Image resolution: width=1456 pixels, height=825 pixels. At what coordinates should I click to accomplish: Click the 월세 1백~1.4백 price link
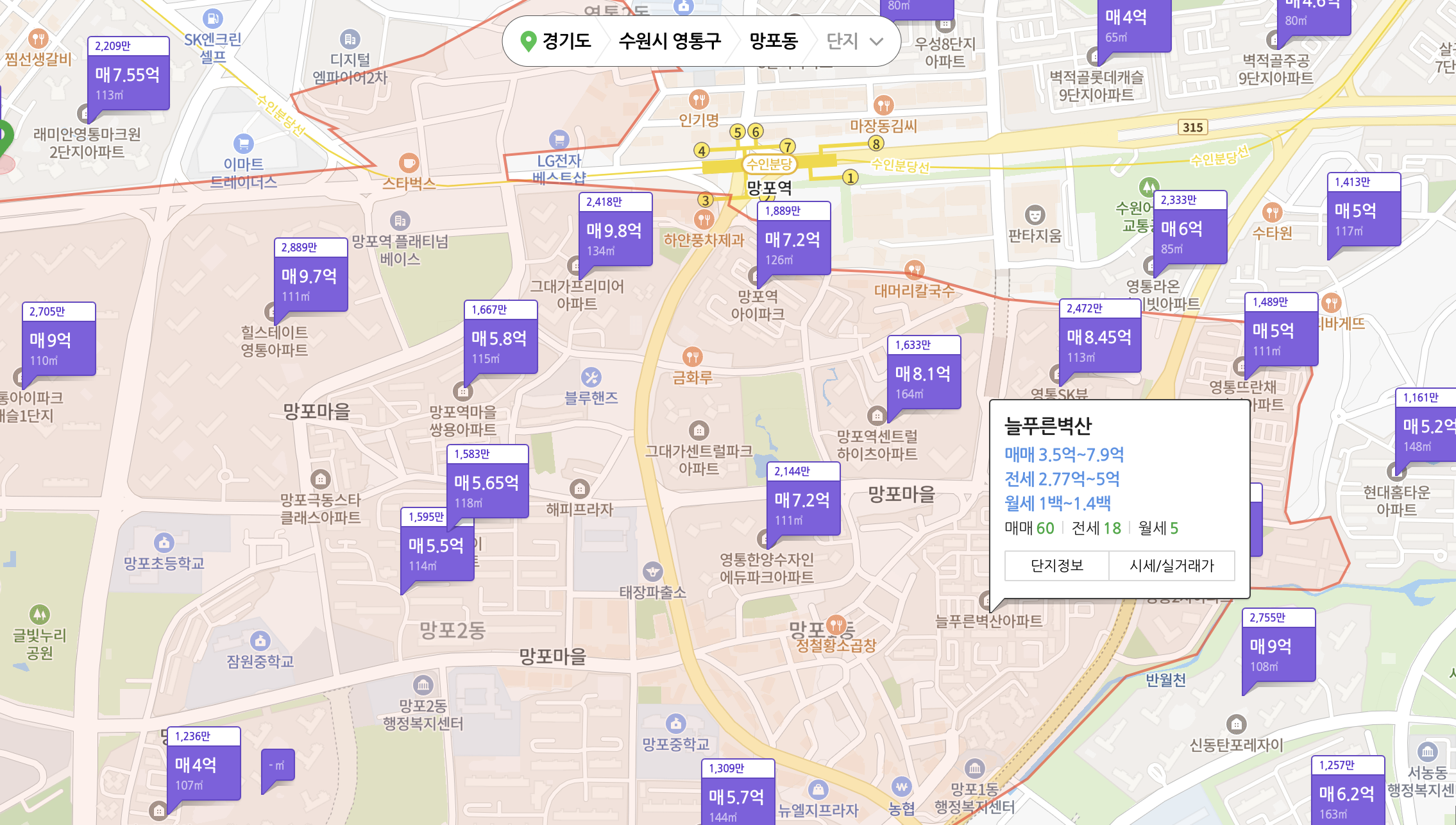click(1058, 504)
